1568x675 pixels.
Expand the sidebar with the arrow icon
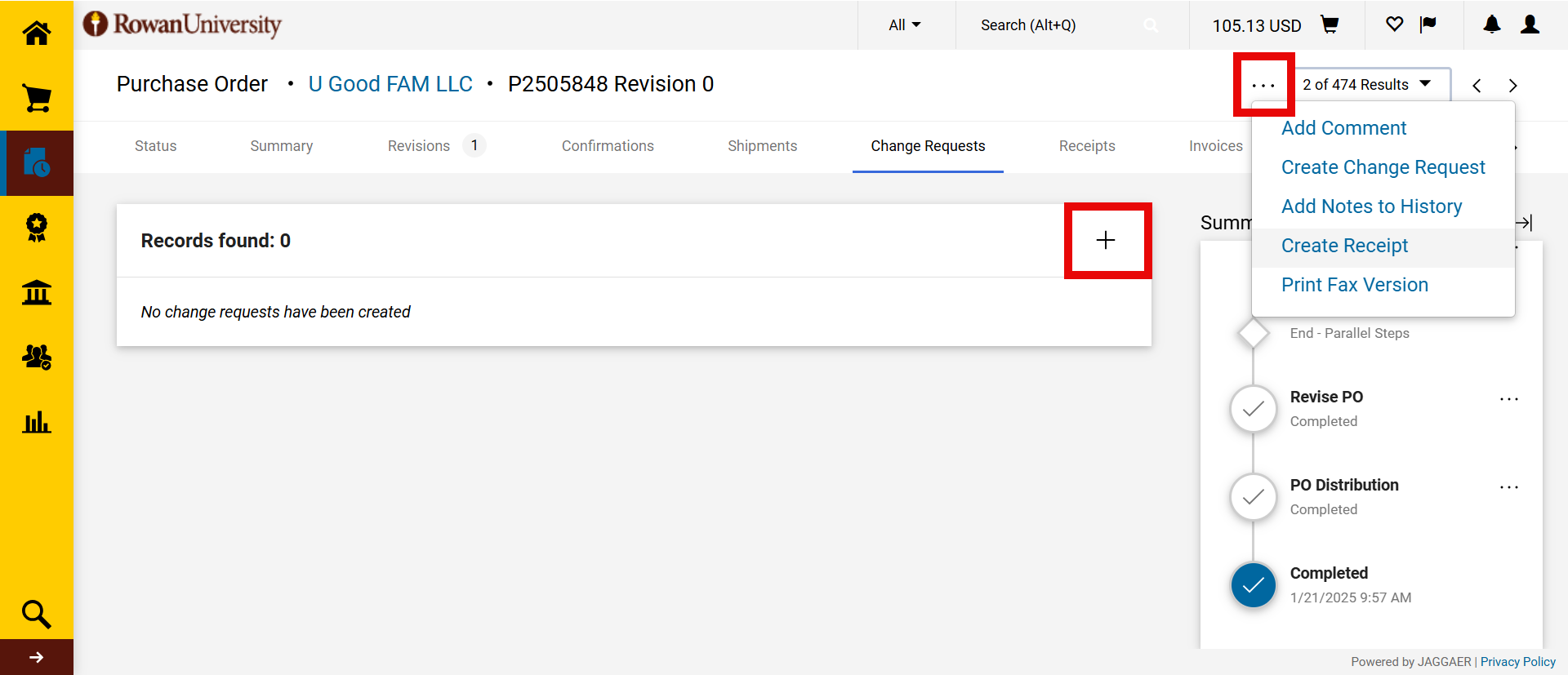[37, 657]
